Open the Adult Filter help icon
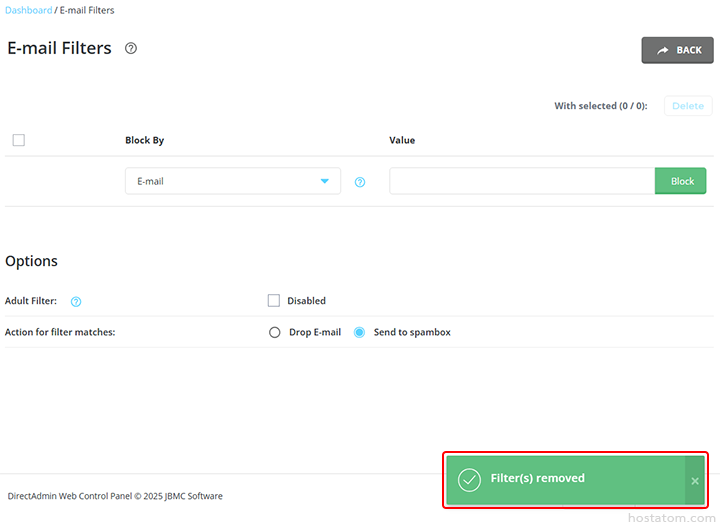The image size is (720, 526). 76,301
